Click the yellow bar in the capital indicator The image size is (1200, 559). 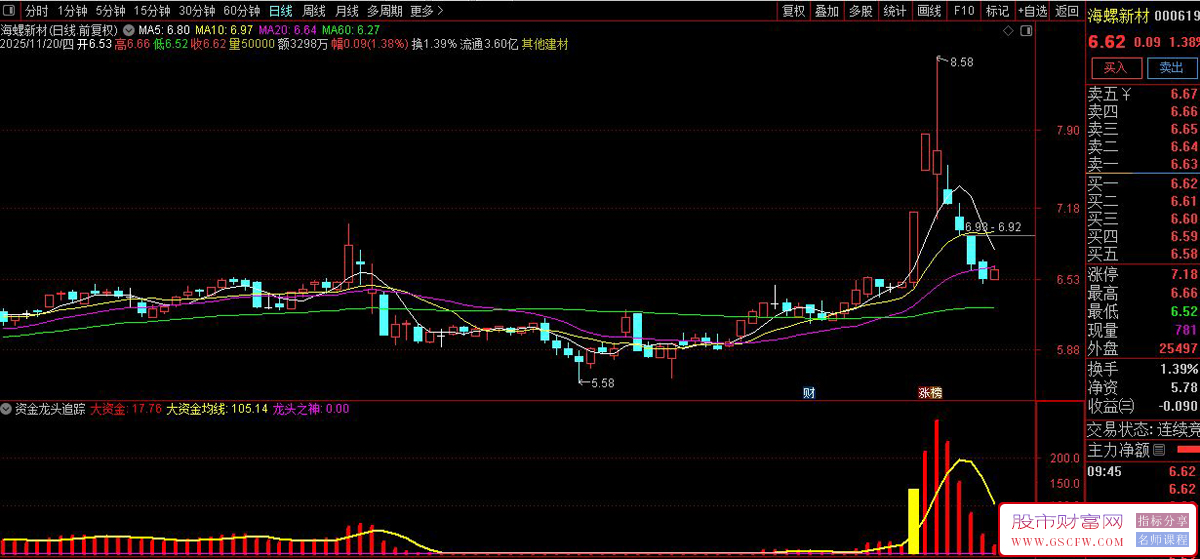(913, 520)
